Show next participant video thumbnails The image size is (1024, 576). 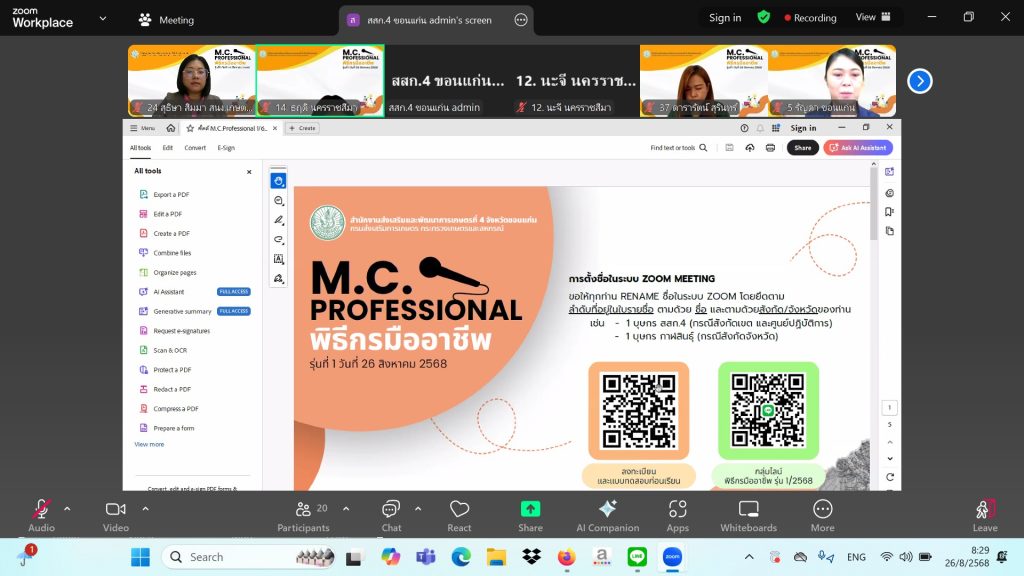(919, 81)
